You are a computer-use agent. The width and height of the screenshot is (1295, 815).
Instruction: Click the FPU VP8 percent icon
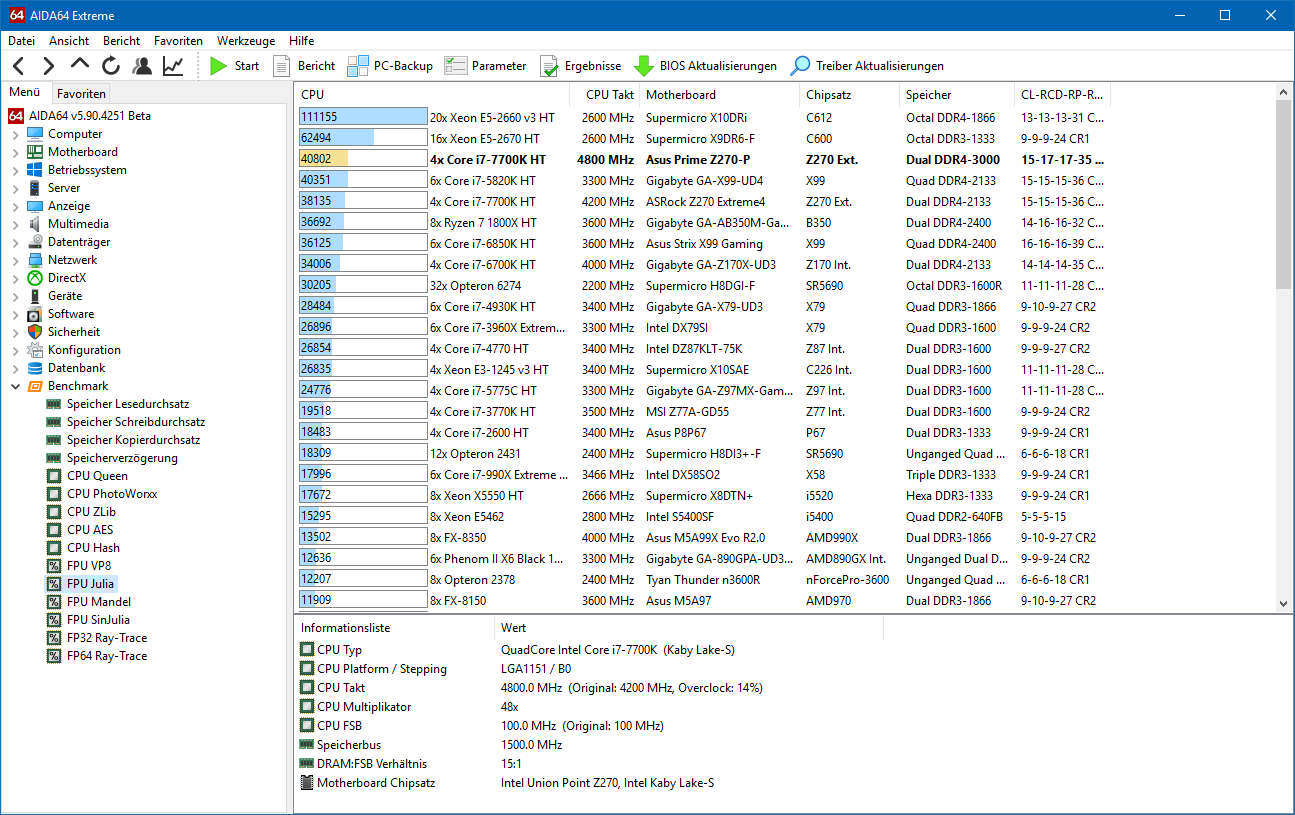(x=54, y=566)
